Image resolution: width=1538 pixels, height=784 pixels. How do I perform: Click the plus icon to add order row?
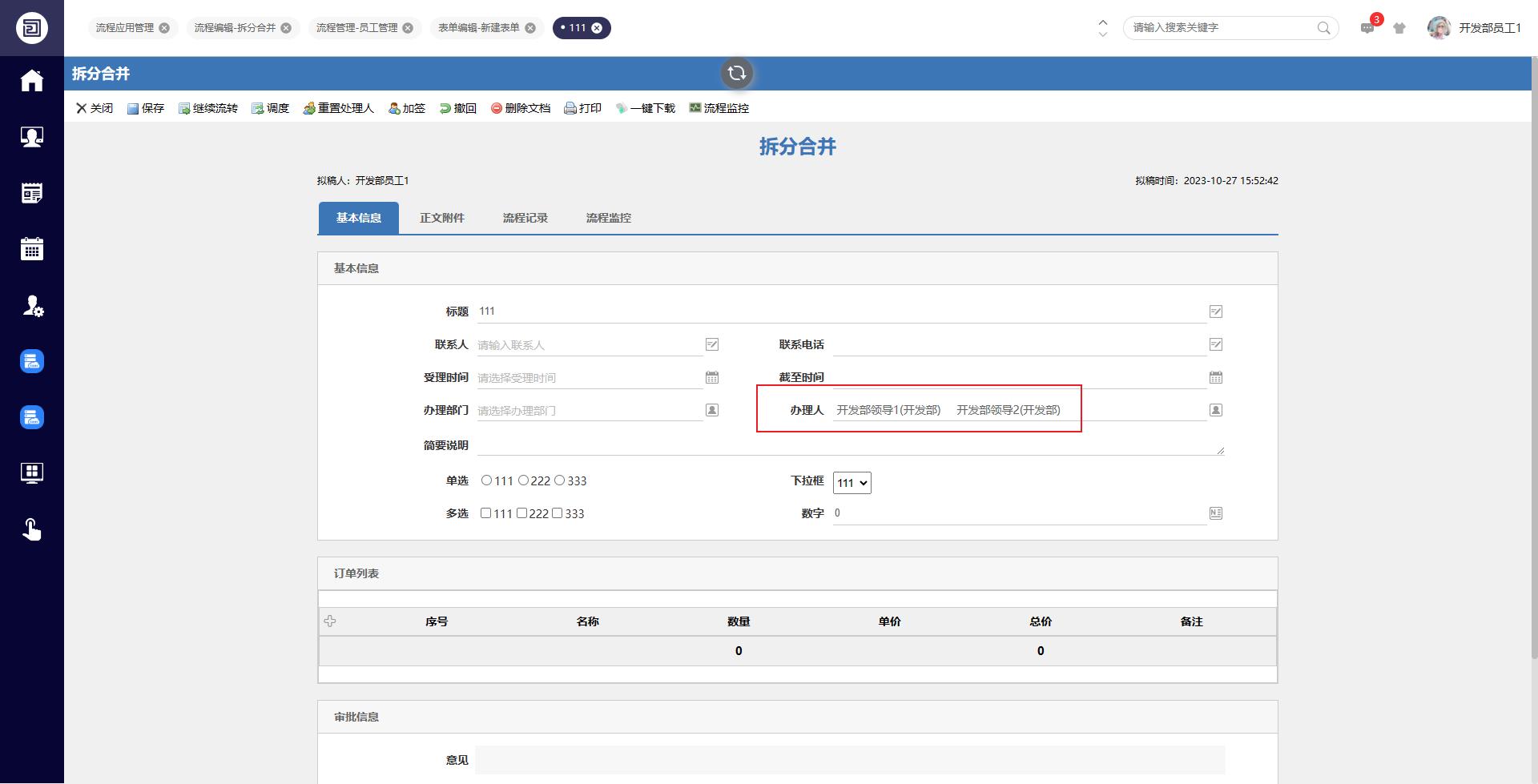tap(330, 621)
